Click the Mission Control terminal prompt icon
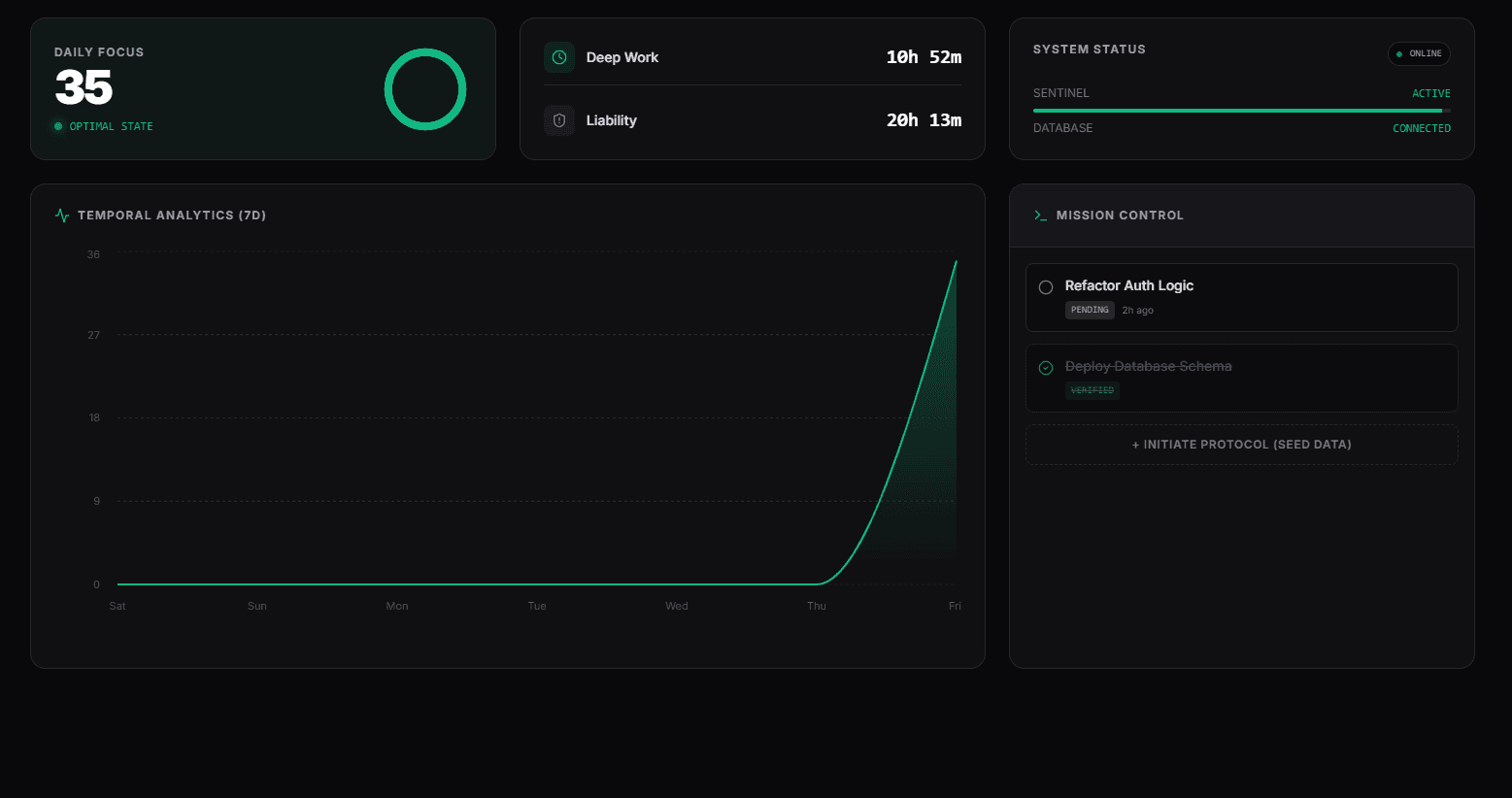The height and width of the screenshot is (798, 1512). click(1040, 216)
